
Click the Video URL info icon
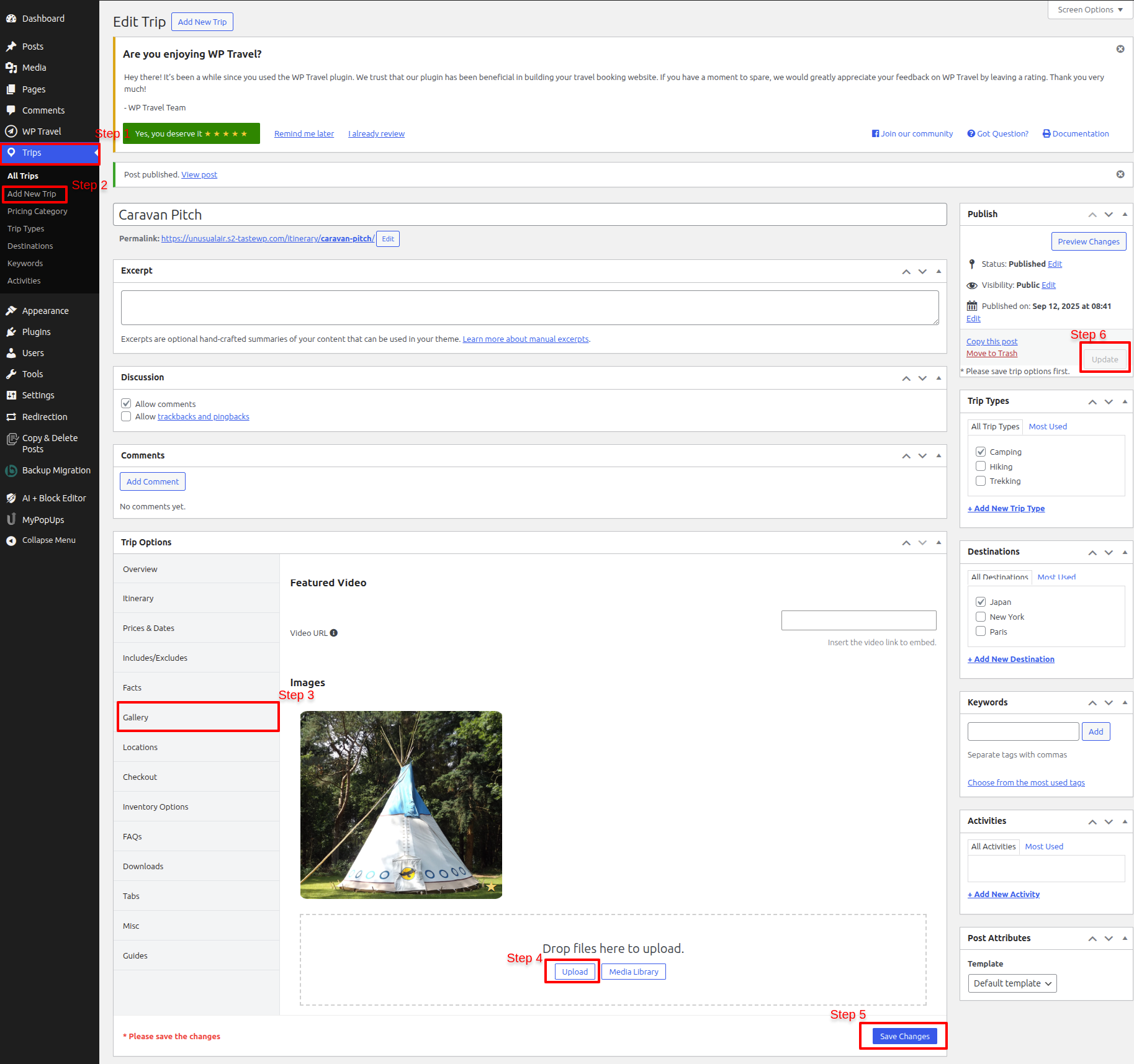tap(334, 633)
